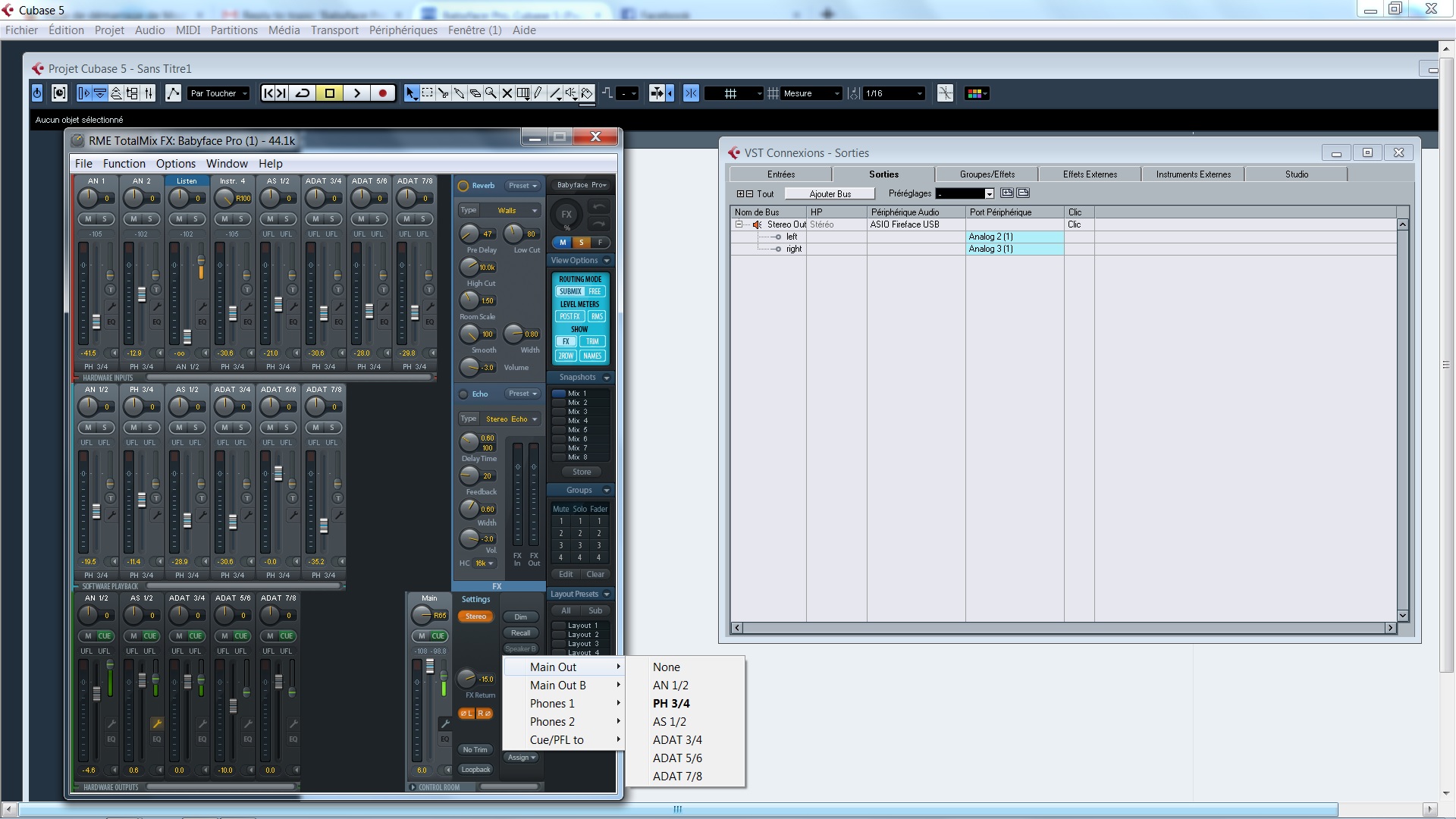The width and height of the screenshot is (1456, 819).
Task: Adjust the Main control room volume fader
Action: click(430, 667)
